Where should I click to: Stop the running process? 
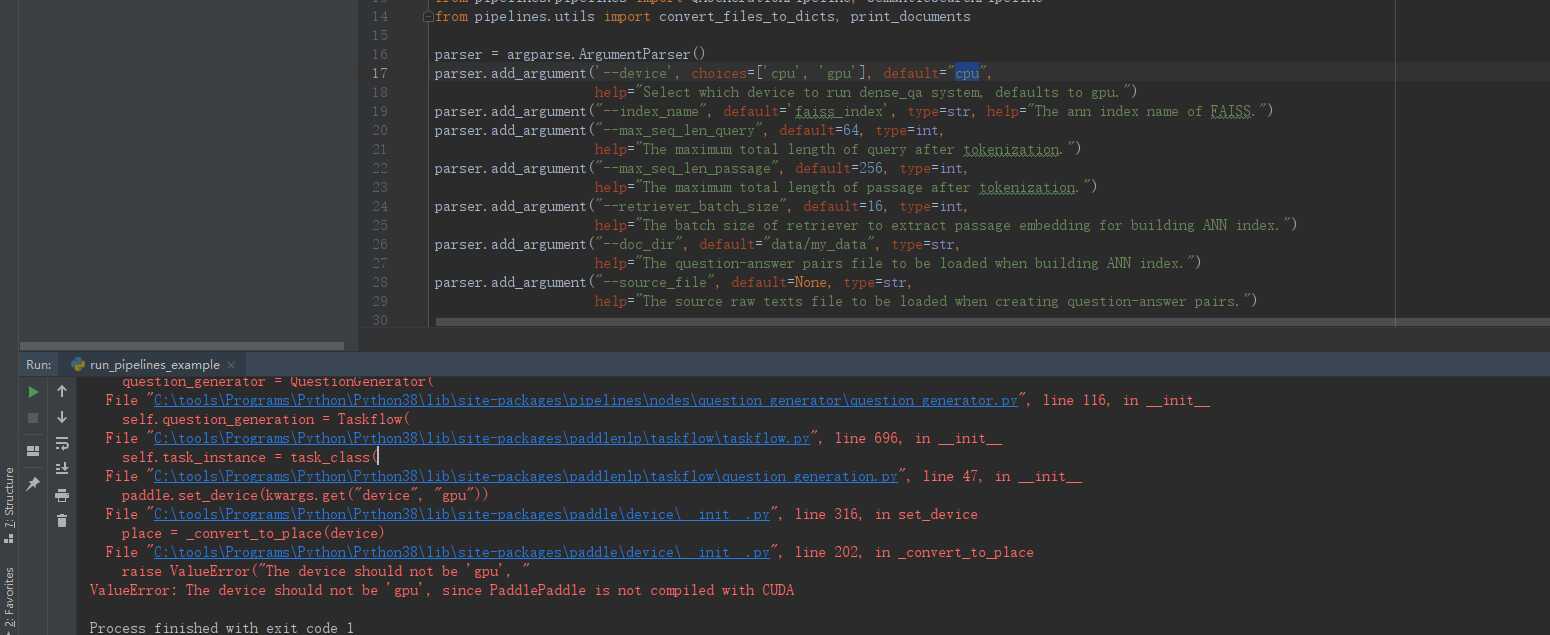pyautogui.click(x=33, y=417)
